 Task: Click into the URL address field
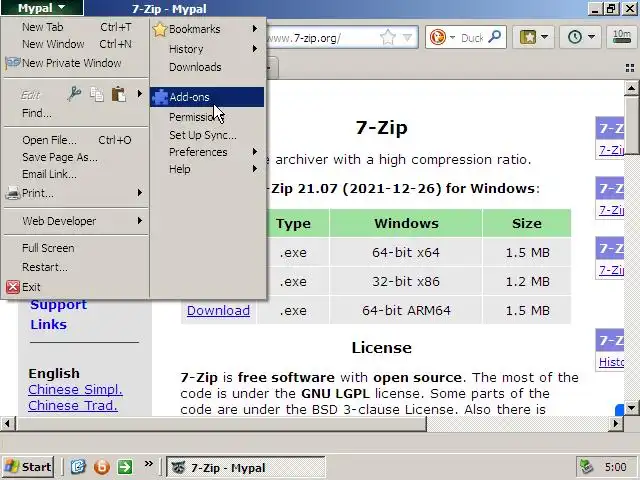point(322,38)
